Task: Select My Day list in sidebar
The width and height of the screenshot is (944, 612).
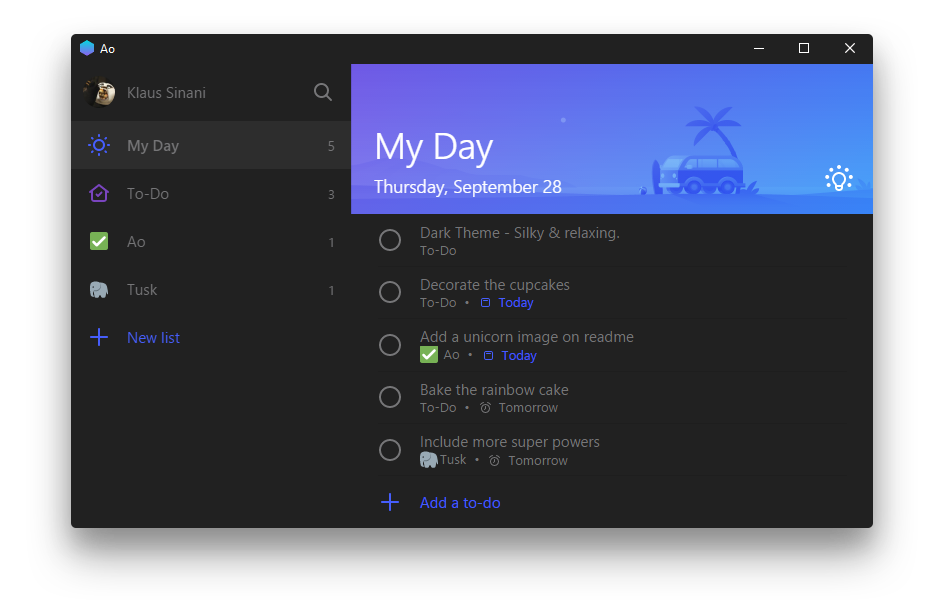Action: [211, 145]
